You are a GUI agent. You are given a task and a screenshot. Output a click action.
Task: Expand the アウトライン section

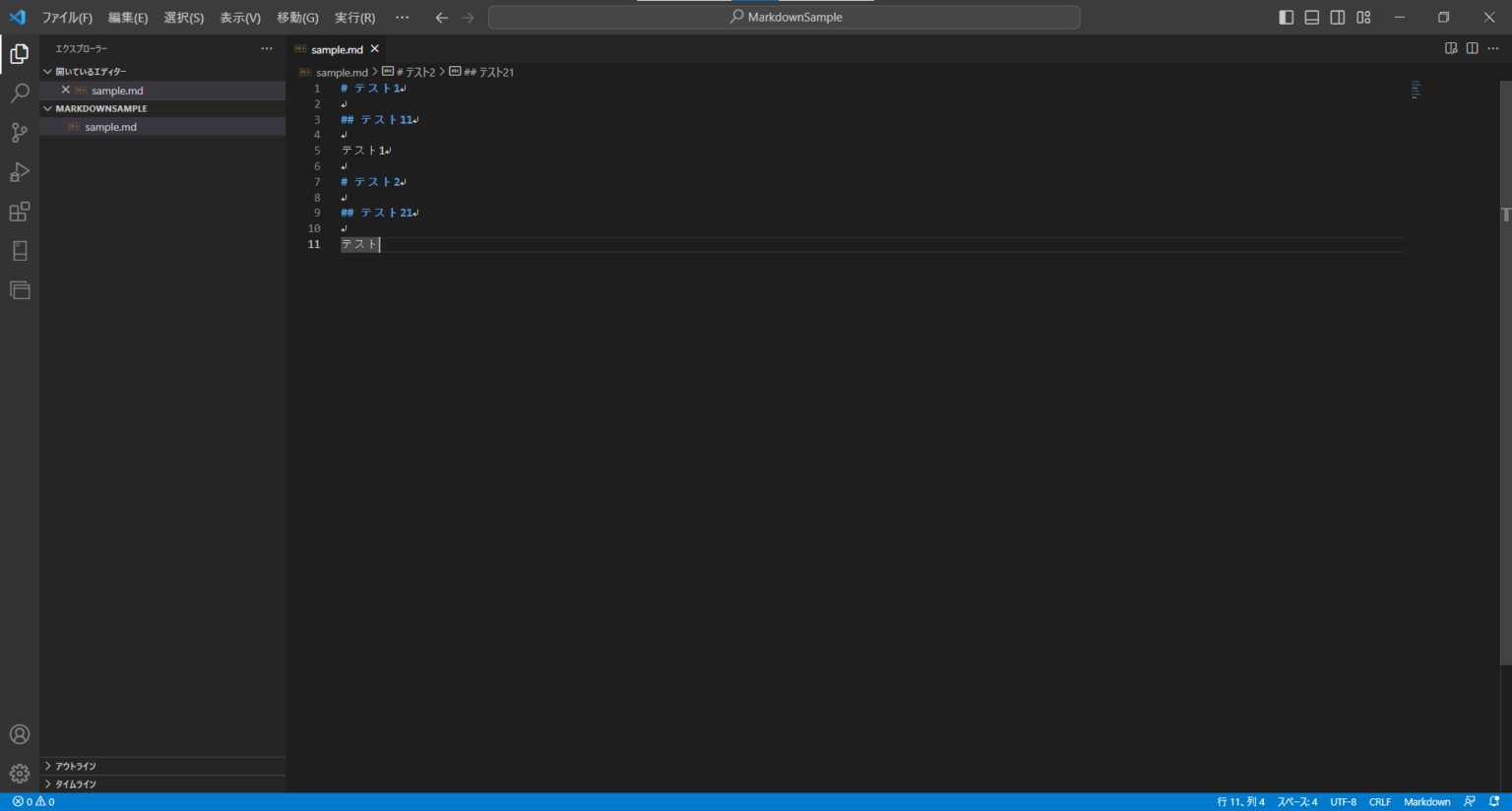[x=162, y=766]
